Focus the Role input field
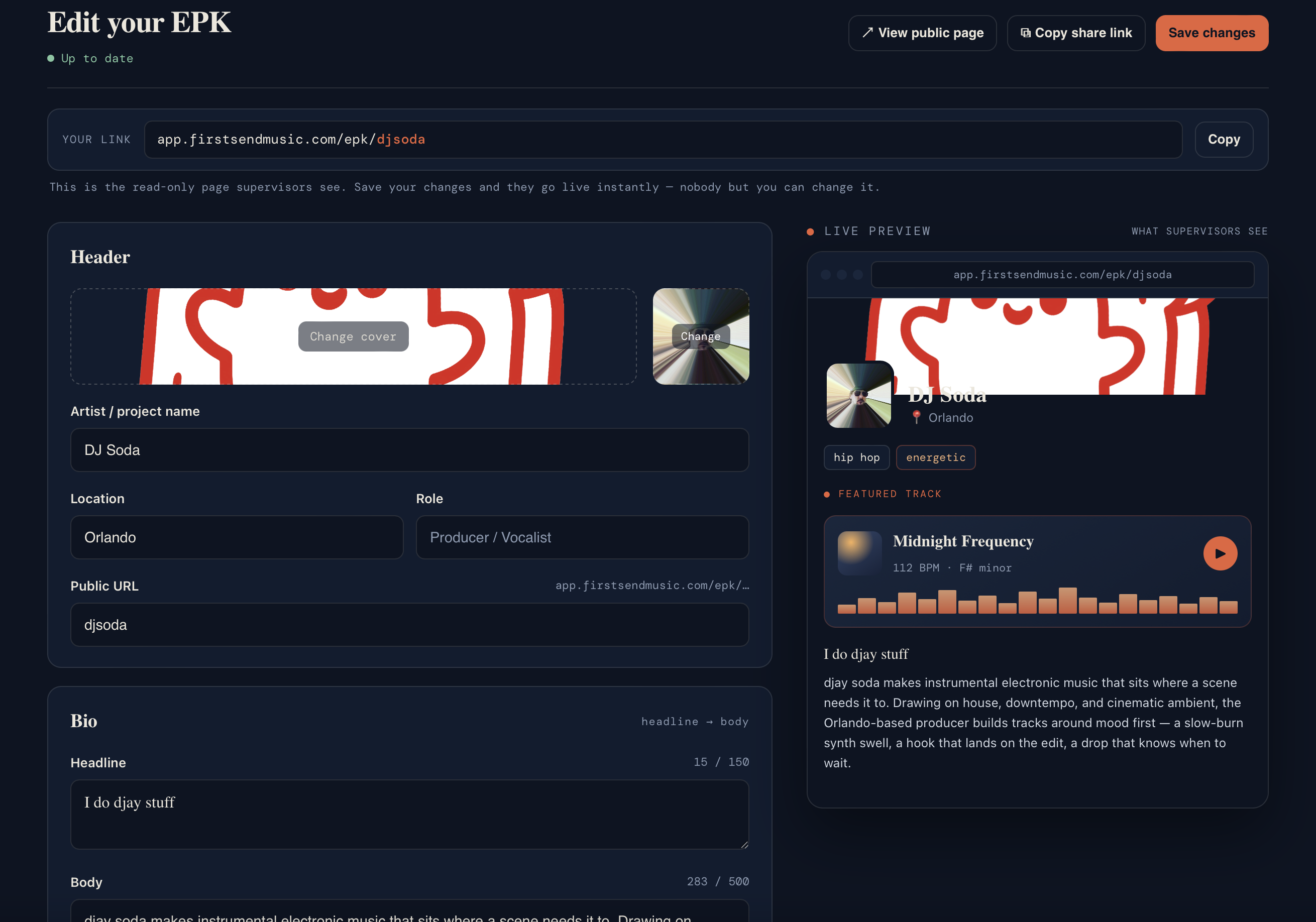 pyautogui.click(x=582, y=537)
